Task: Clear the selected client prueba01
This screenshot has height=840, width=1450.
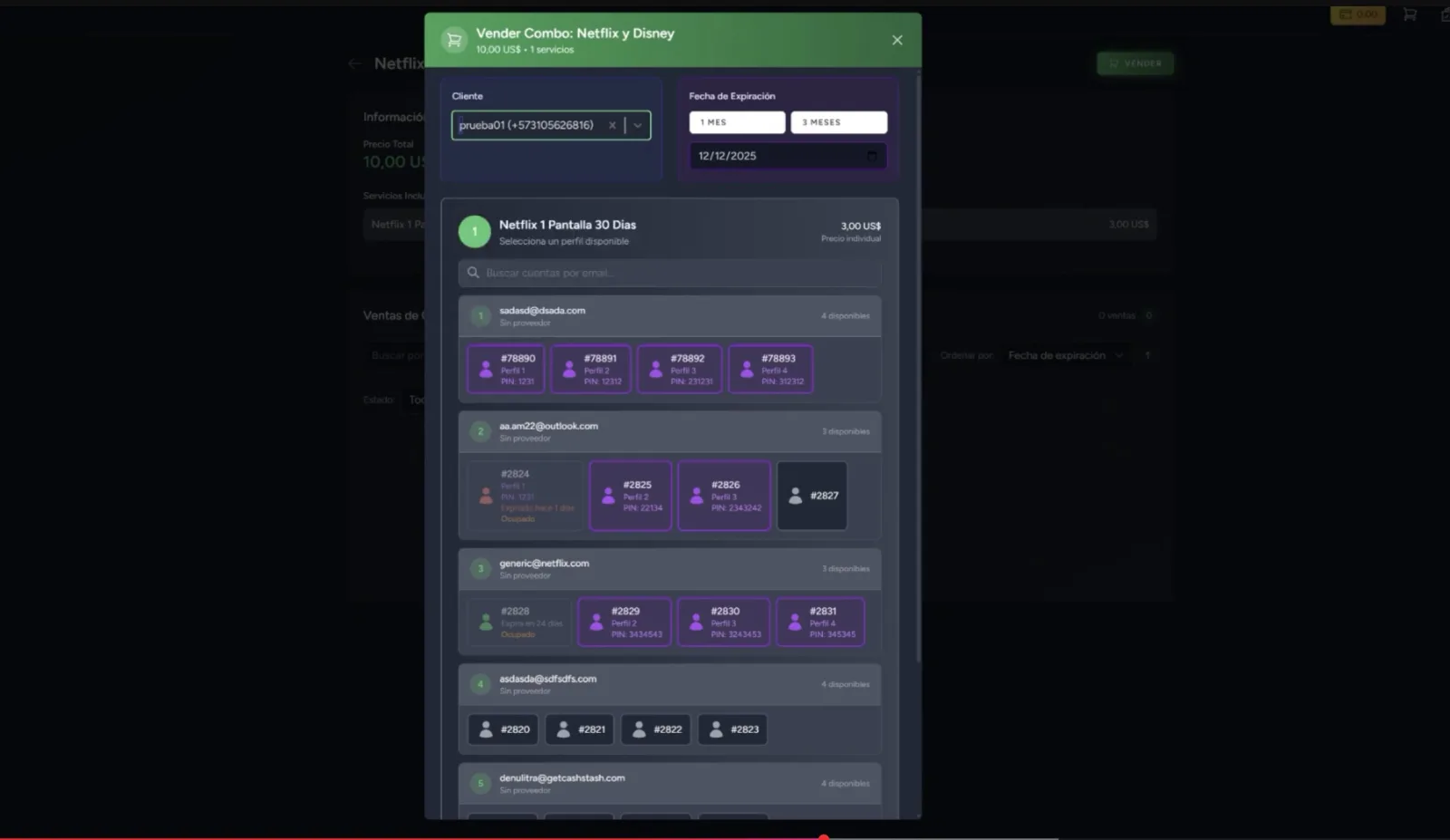Action: [612, 125]
